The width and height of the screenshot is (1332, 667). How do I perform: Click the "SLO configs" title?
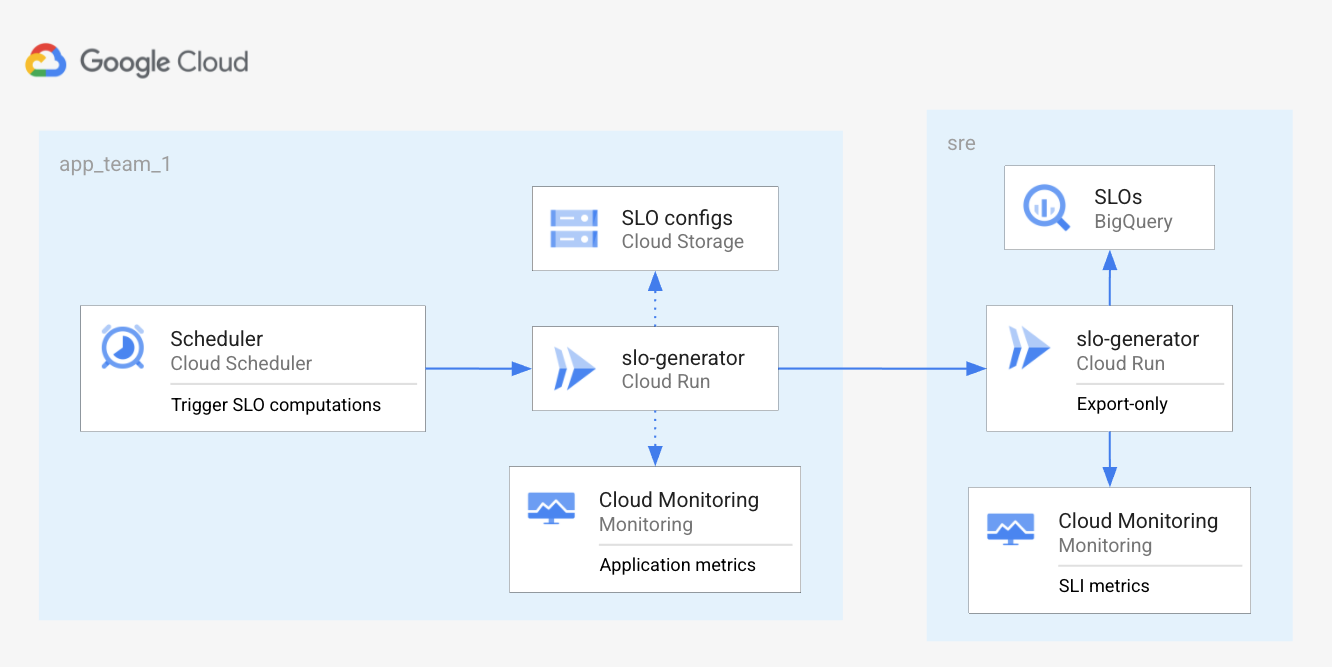677,218
